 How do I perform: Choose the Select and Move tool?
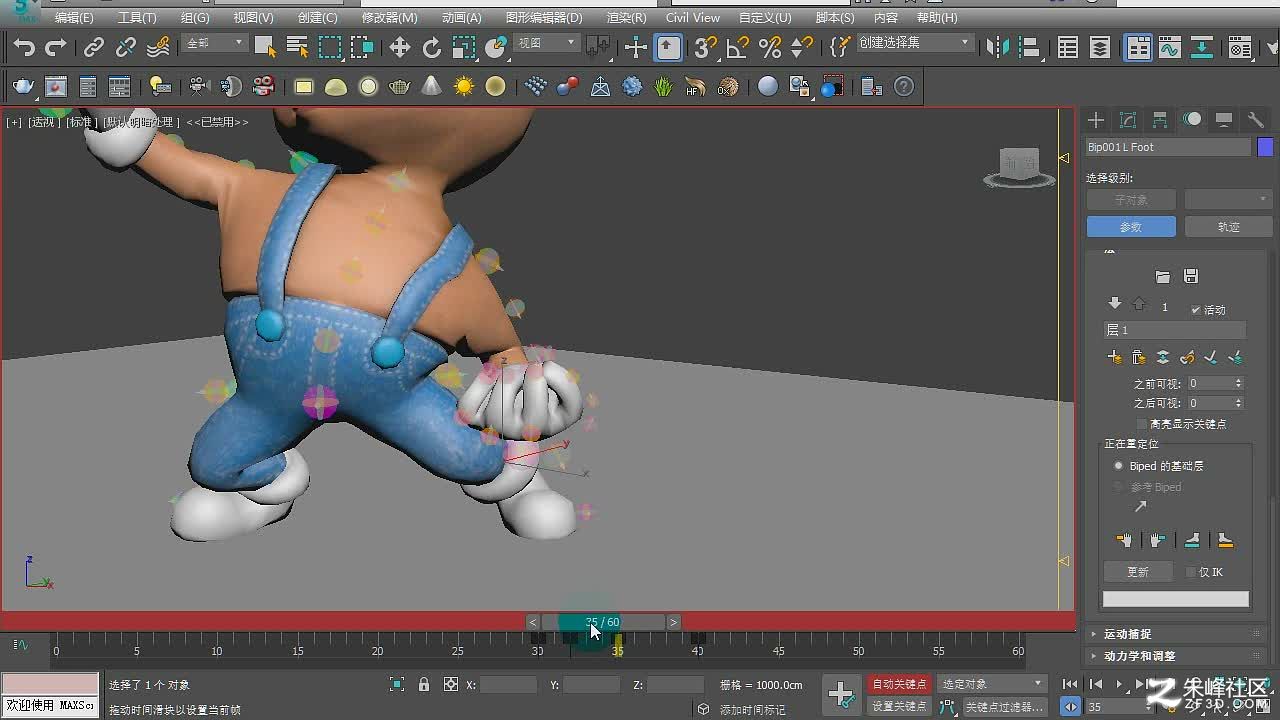click(400, 47)
